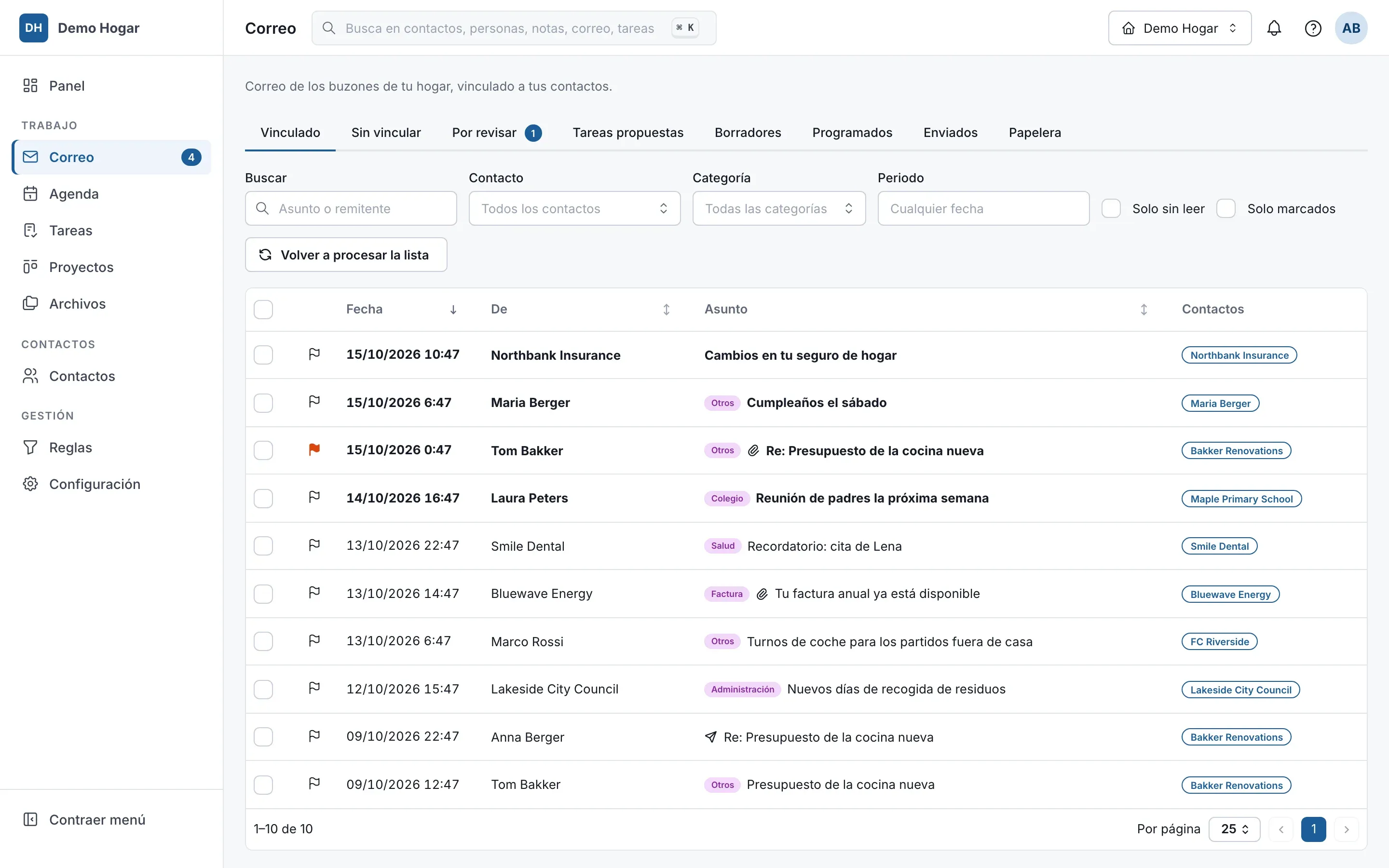Enable Solo marcados filter
Screen dimensions: 1389x868
pyautogui.click(x=1226, y=208)
